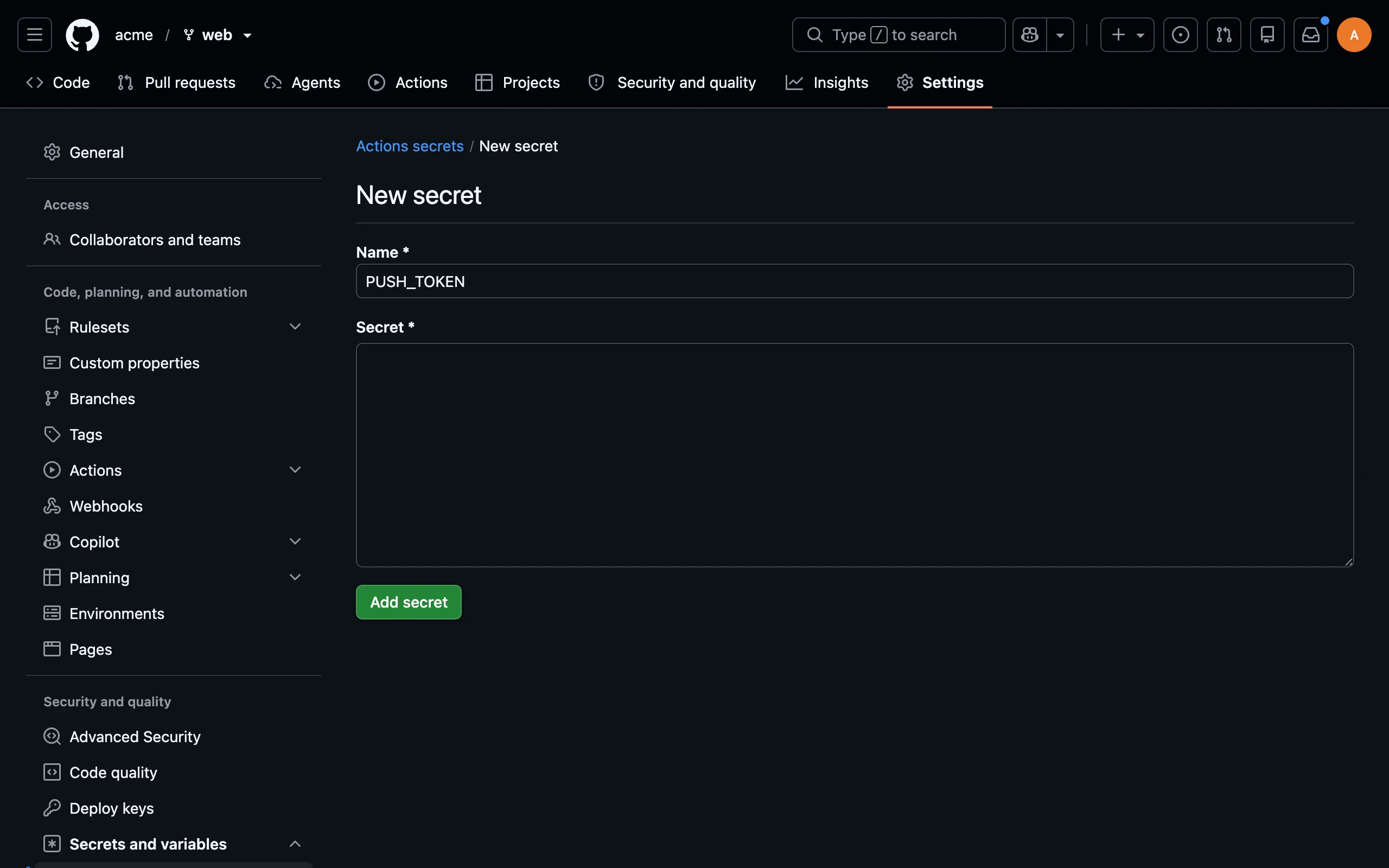Screen dimensions: 1389x868
Task: Open the Security and quality tab
Action: (672, 82)
